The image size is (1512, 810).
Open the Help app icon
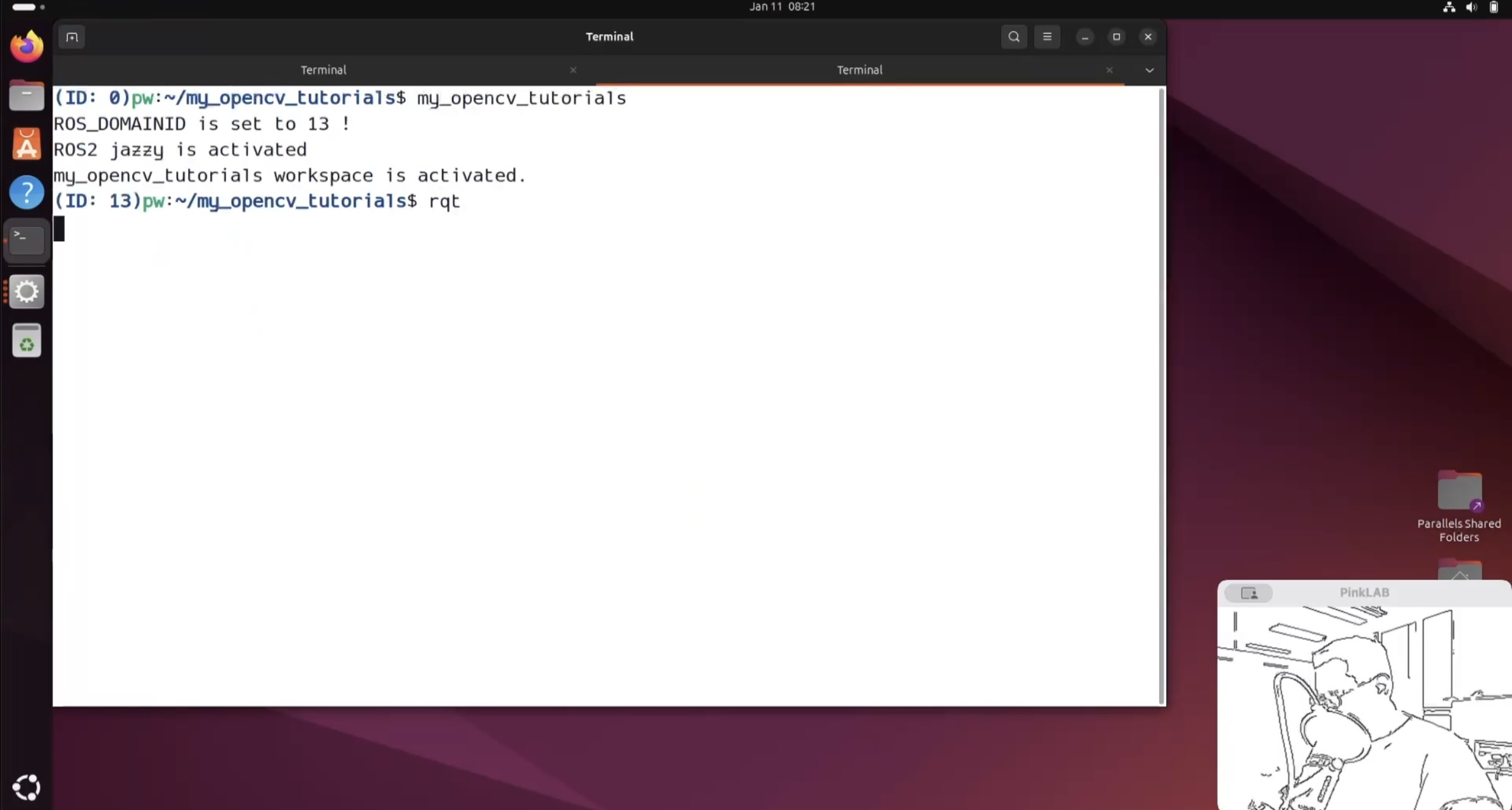point(27,192)
